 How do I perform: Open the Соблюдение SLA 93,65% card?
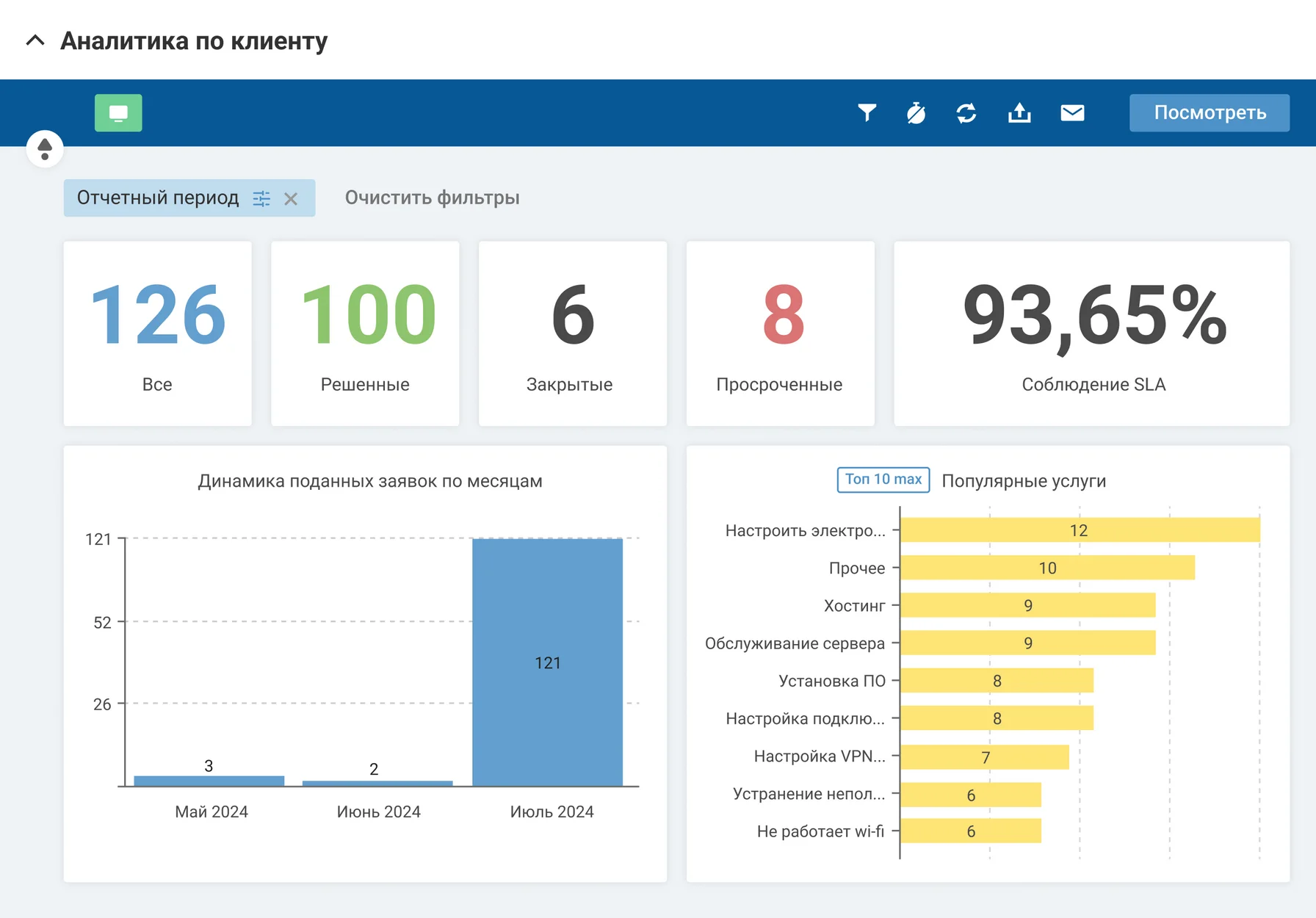1091,333
